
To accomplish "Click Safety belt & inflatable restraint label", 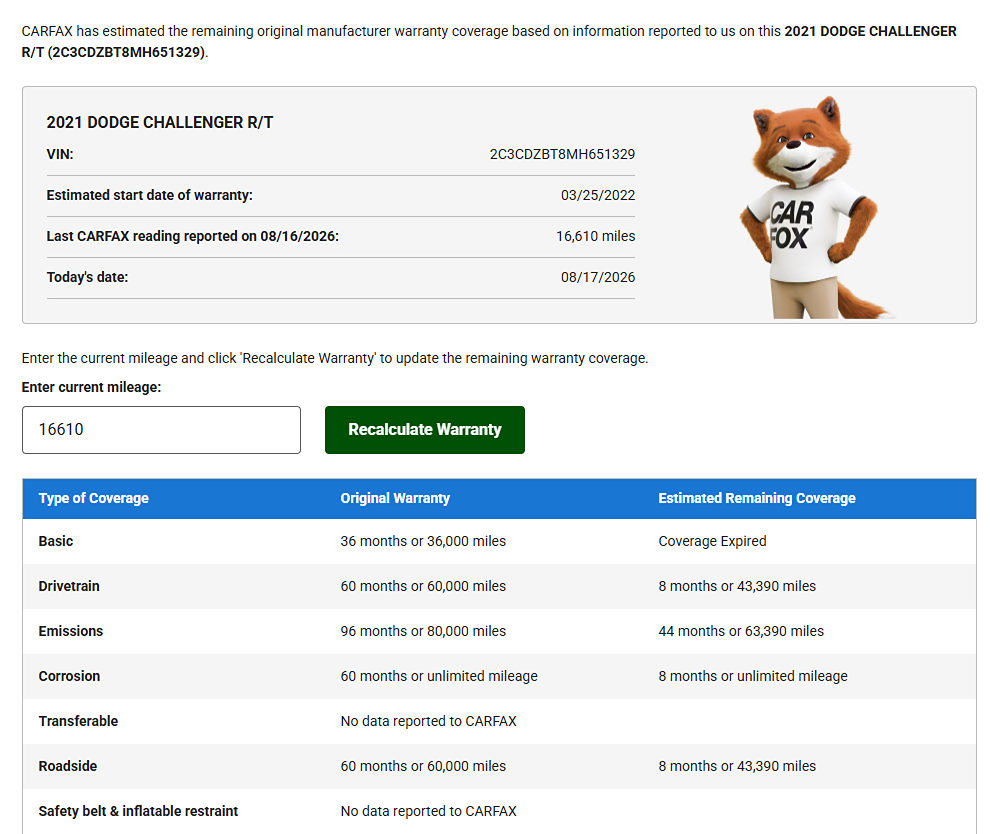I will click(x=138, y=811).
